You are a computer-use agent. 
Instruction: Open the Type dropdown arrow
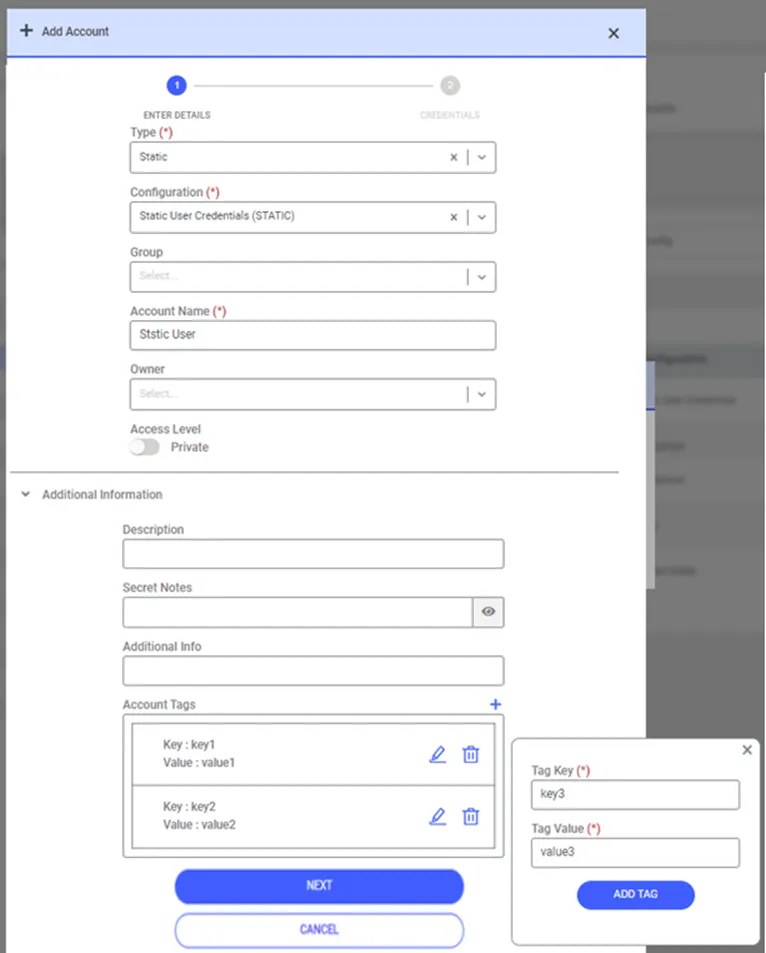tap(481, 157)
